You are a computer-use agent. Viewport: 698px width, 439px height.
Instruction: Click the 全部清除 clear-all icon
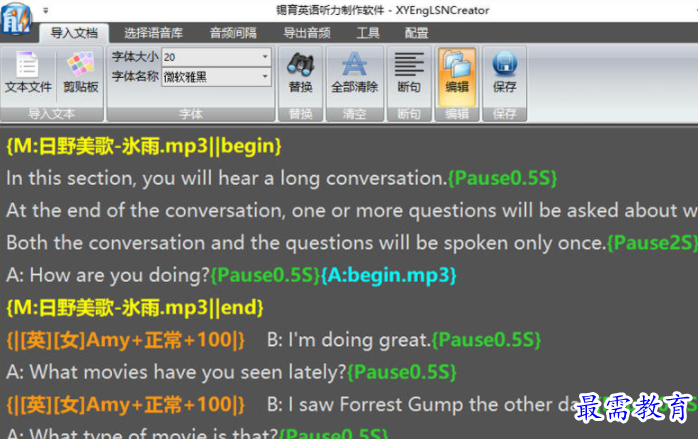354,66
